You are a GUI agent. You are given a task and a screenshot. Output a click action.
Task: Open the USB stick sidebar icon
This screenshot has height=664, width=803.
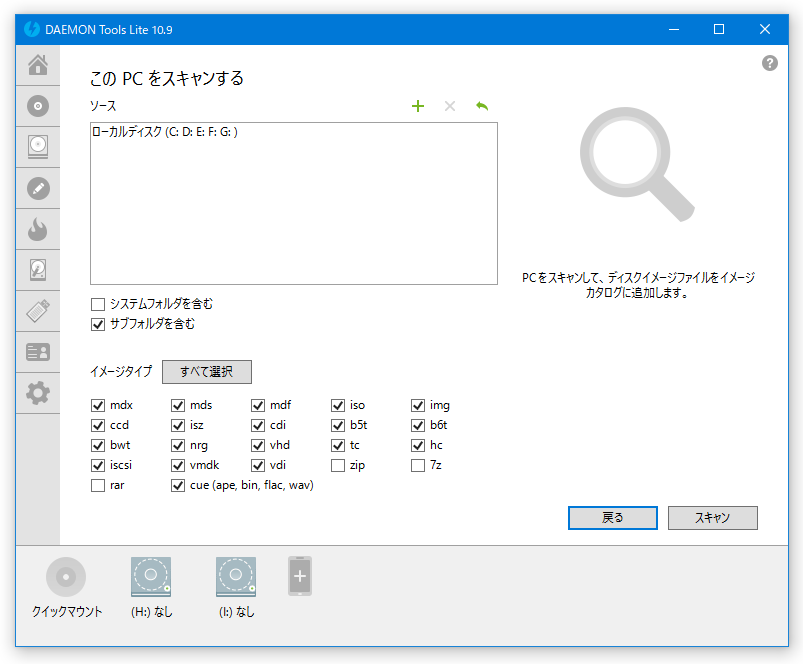[38, 311]
